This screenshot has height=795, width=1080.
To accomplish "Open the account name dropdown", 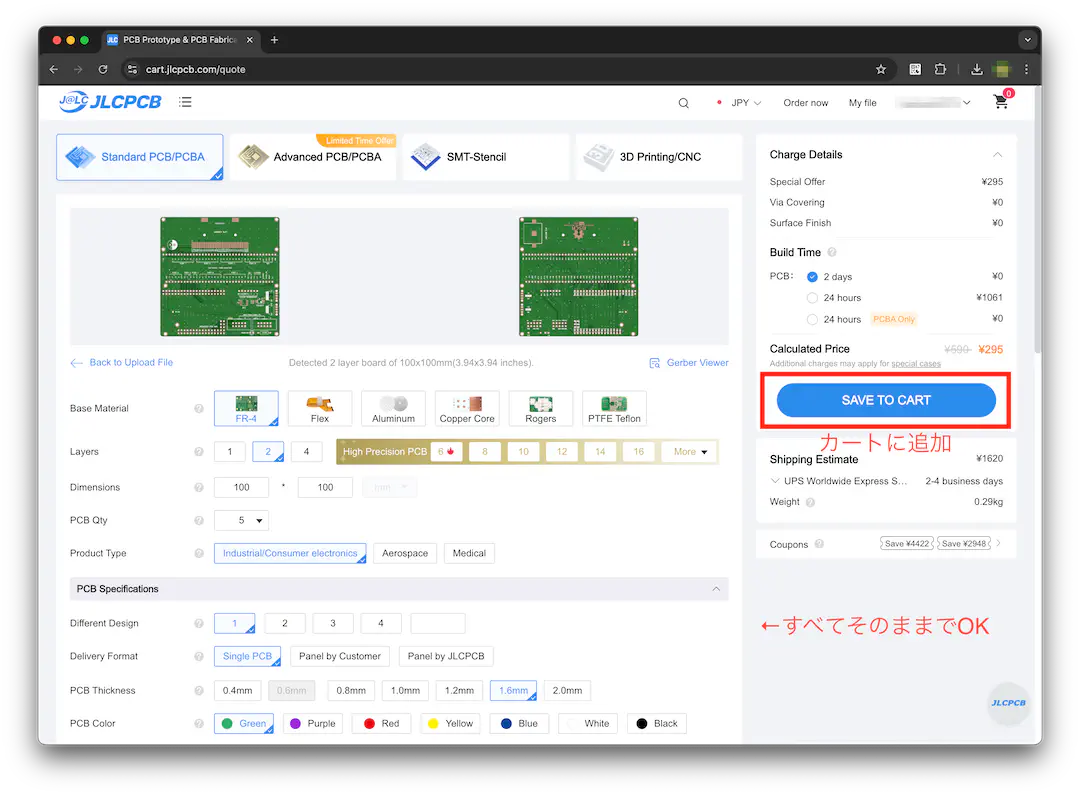I will click(933, 103).
